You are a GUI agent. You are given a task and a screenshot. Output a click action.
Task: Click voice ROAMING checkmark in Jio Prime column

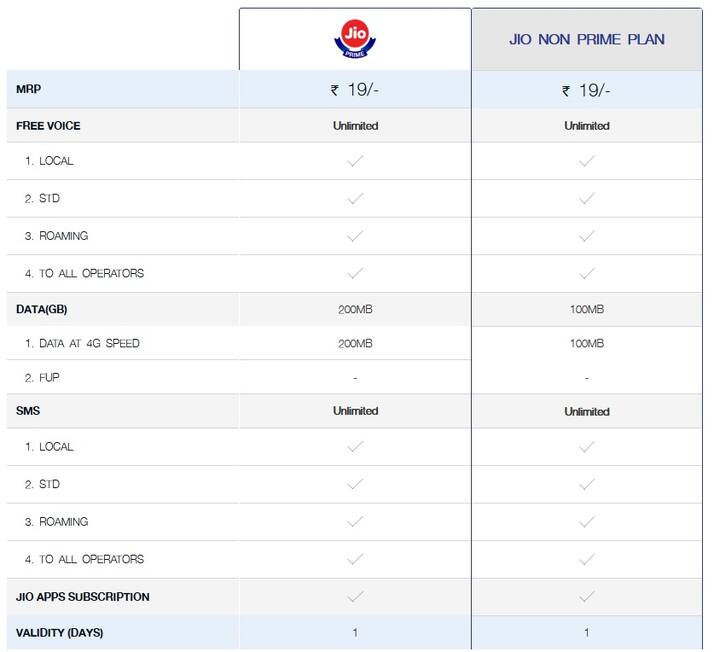click(355, 236)
